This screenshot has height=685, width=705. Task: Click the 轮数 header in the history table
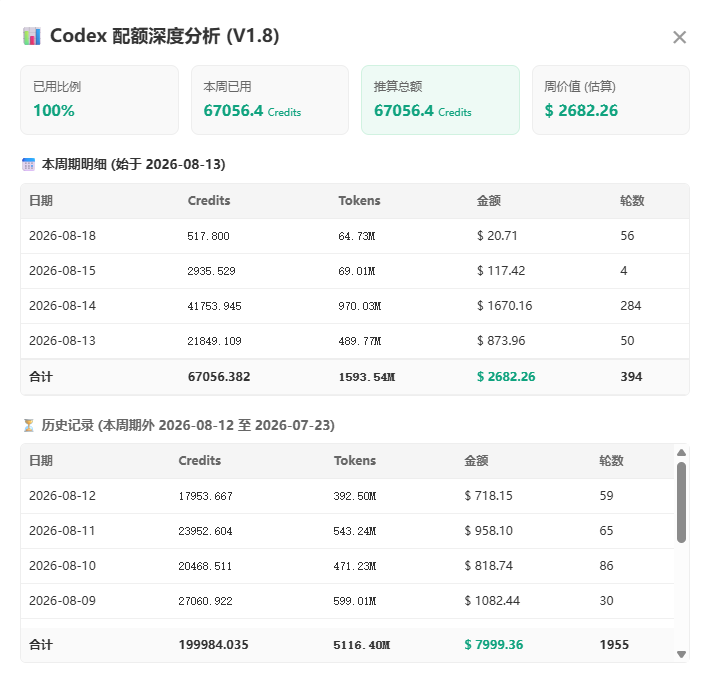tap(611, 461)
